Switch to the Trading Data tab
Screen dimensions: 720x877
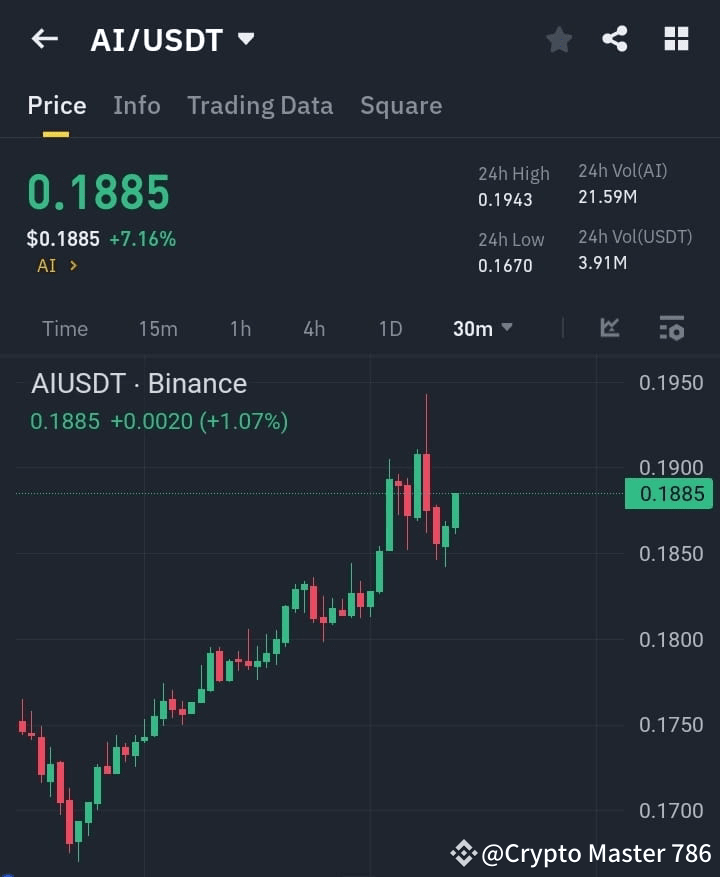[x=260, y=105]
